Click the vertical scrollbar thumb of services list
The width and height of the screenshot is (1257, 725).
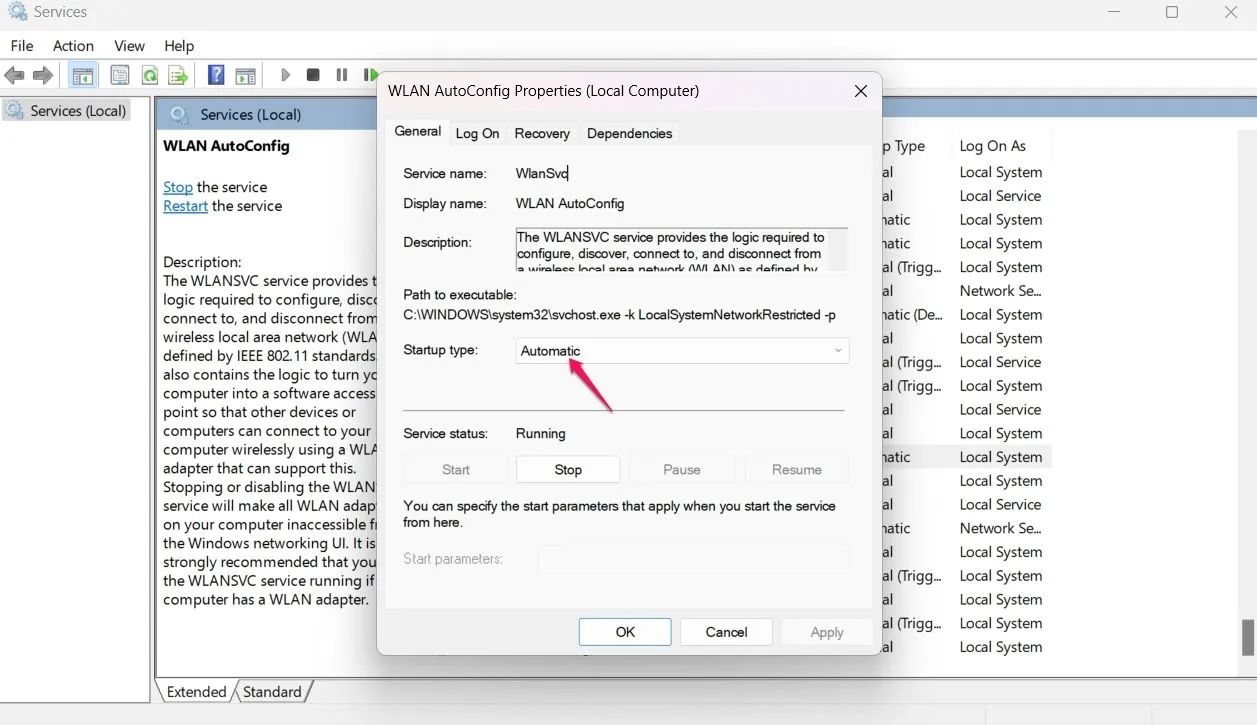coord(1248,636)
